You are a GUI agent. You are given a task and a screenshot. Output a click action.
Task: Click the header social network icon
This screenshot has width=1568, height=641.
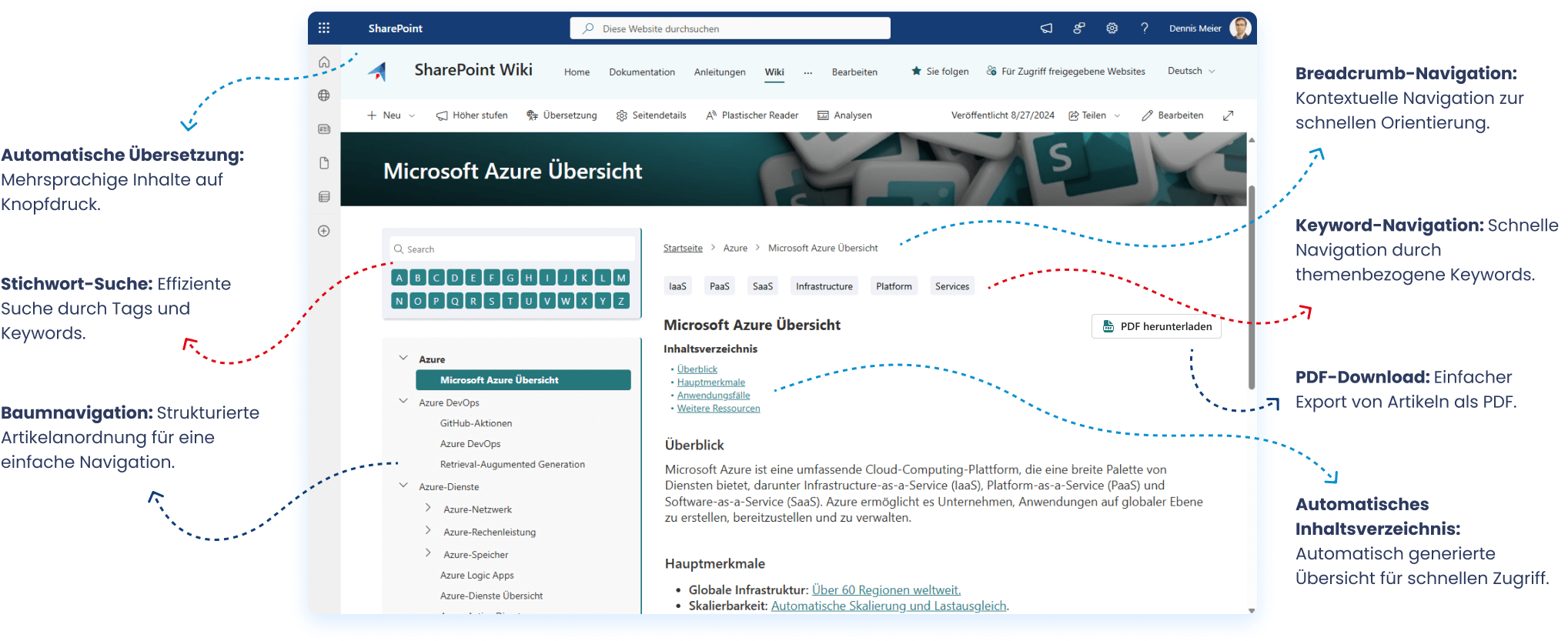tap(1079, 28)
